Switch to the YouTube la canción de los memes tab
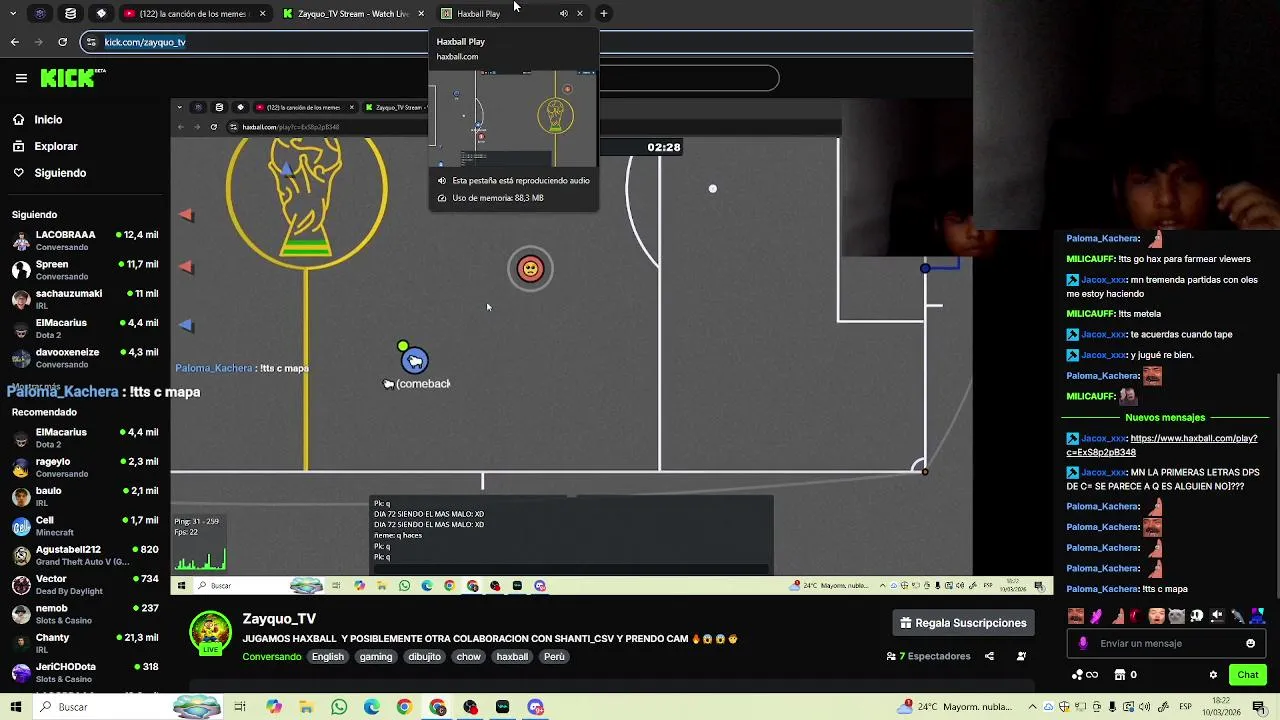The height and width of the screenshot is (720, 1280). 195,13
